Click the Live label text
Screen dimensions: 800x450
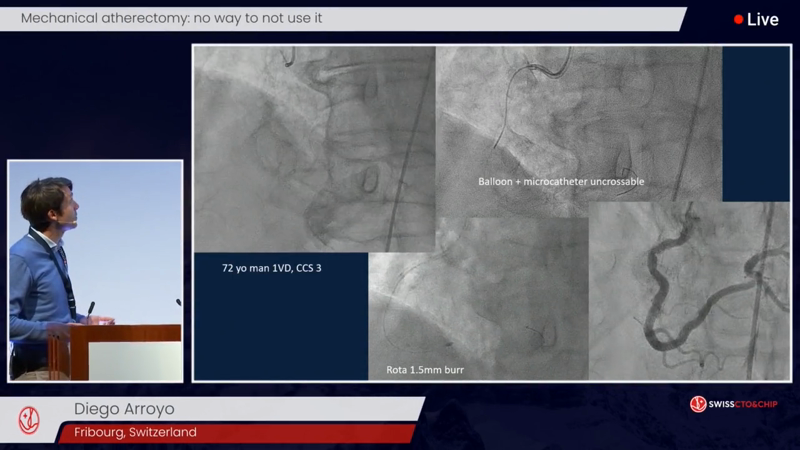[762, 20]
